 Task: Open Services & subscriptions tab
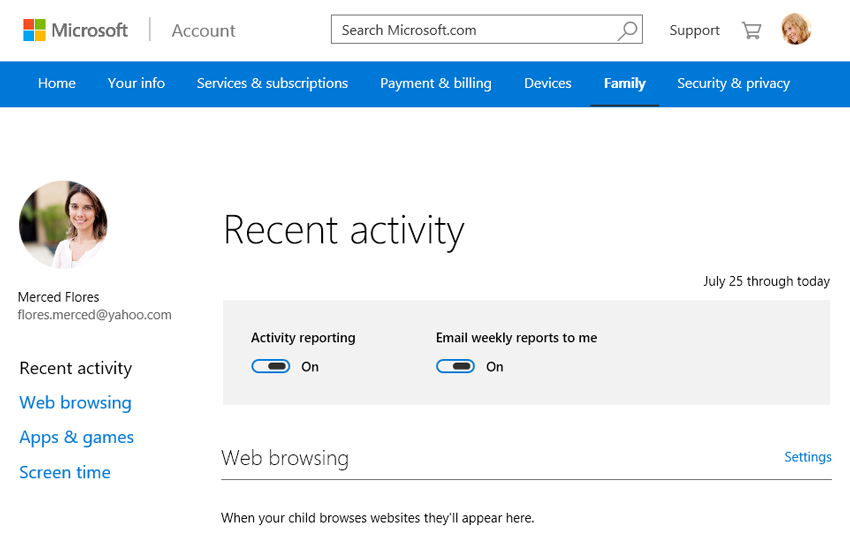pos(272,84)
